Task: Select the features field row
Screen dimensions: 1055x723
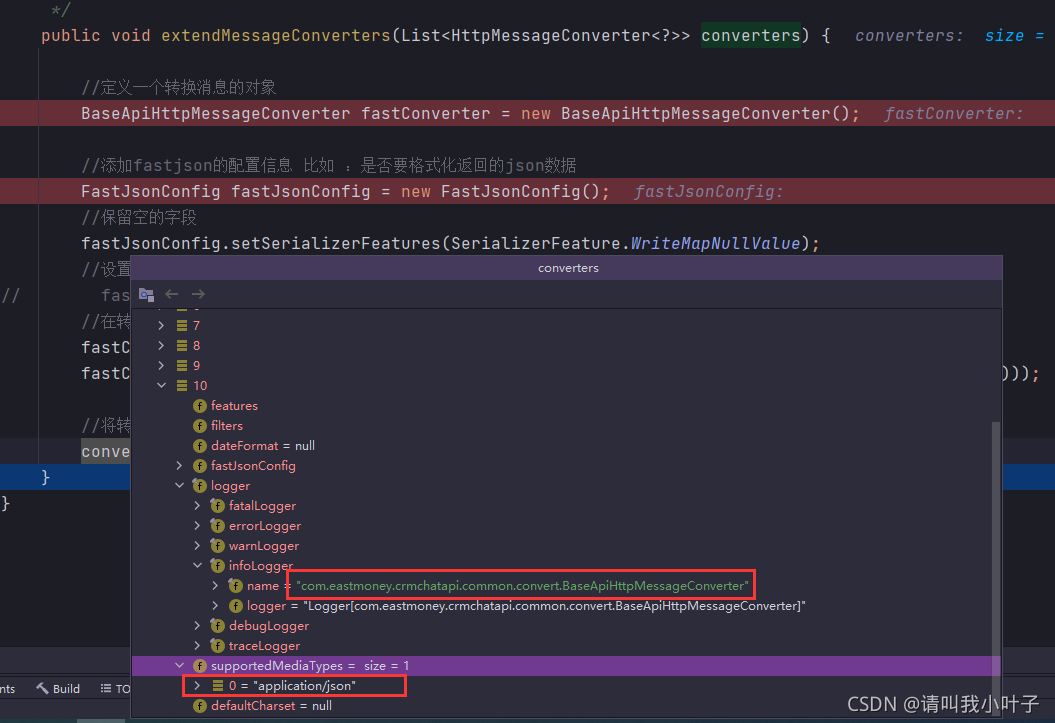Action: click(562, 406)
